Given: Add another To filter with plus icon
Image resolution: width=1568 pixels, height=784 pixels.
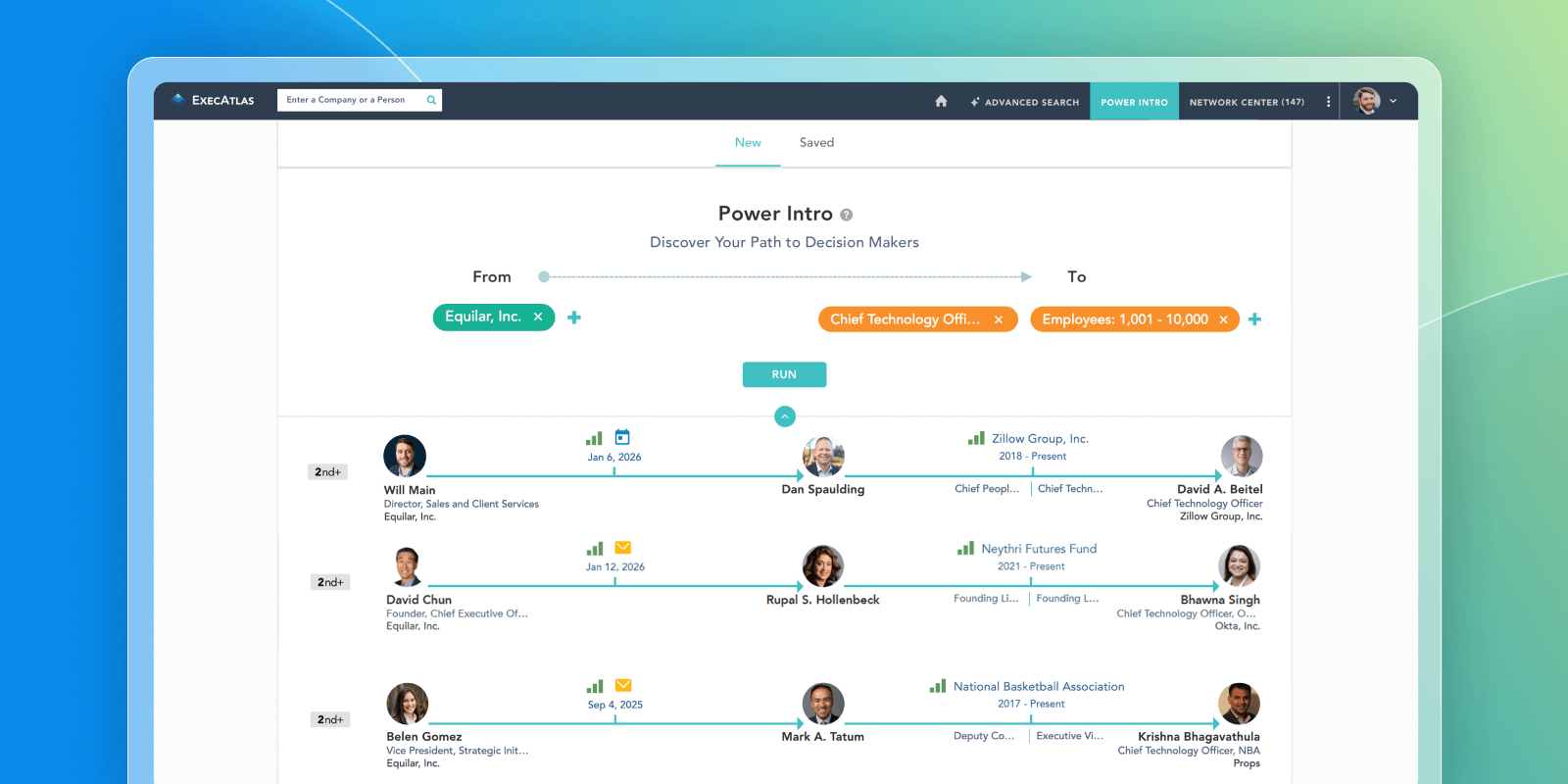Looking at the screenshot, I should click(x=1254, y=319).
